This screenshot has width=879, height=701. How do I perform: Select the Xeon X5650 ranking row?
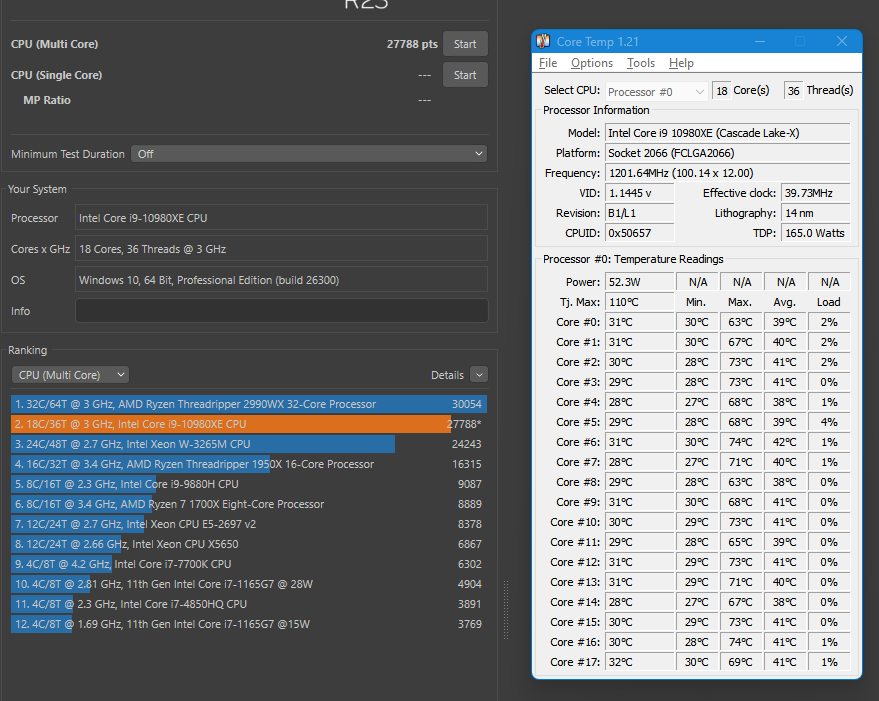click(x=249, y=544)
